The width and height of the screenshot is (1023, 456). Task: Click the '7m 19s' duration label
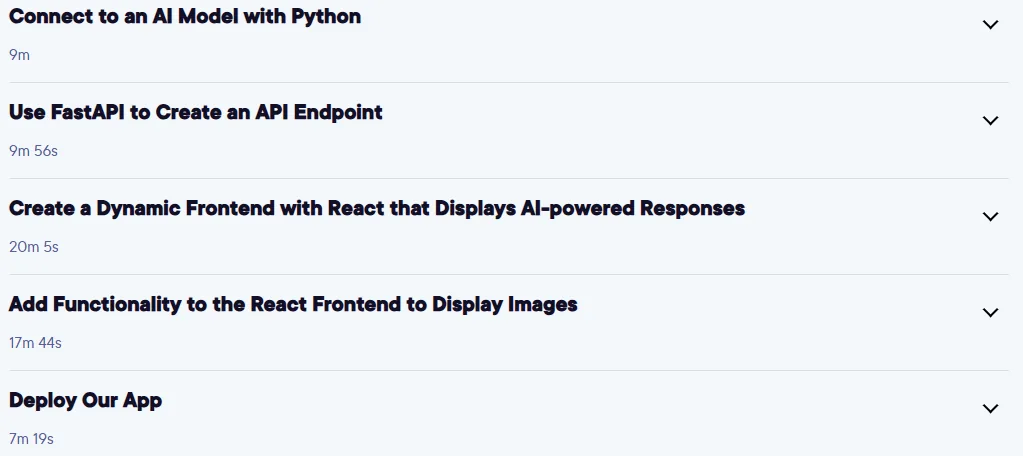[x=31, y=439]
